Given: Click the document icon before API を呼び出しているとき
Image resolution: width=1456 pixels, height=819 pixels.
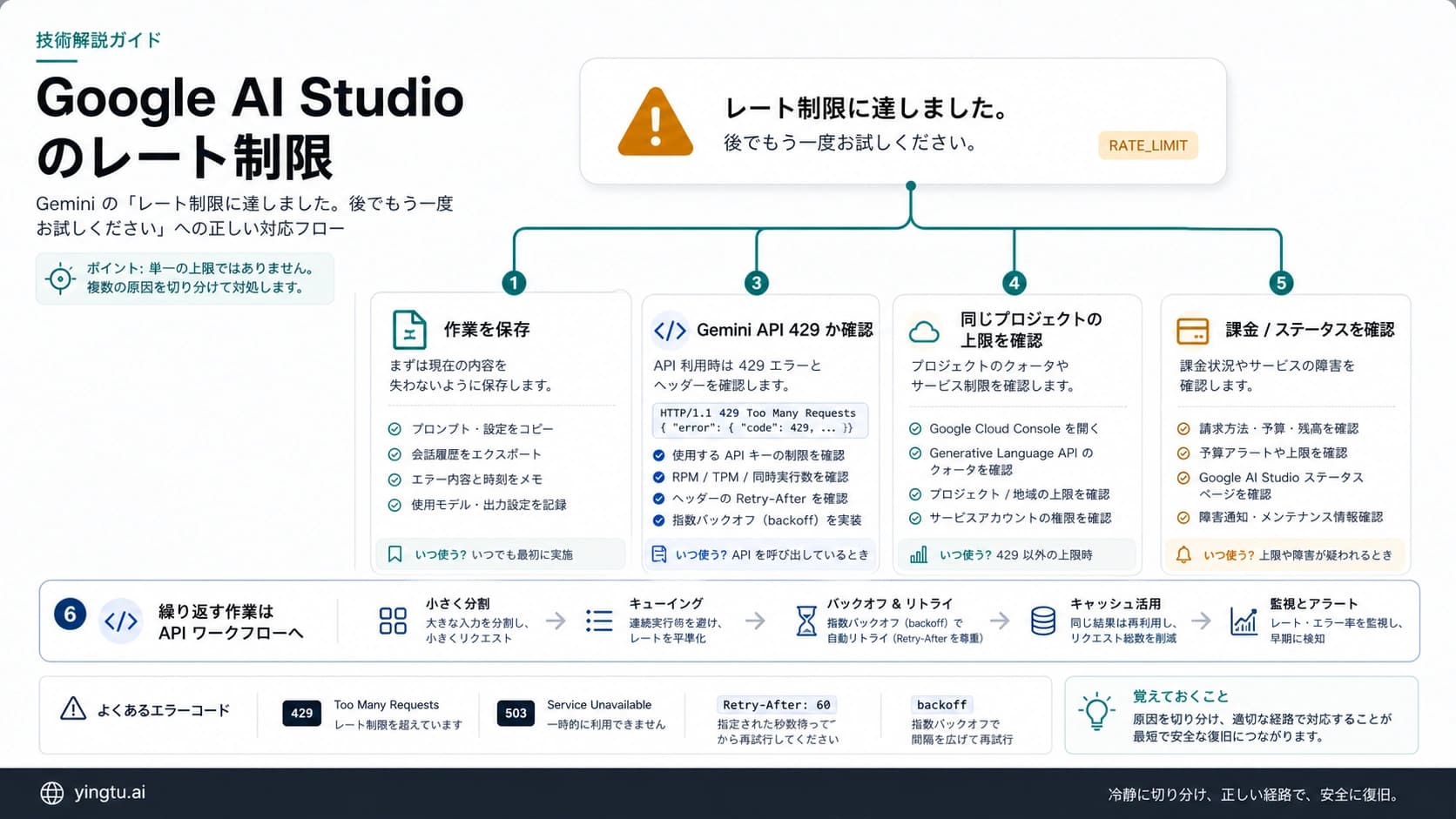Looking at the screenshot, I should tap(659, 554).
